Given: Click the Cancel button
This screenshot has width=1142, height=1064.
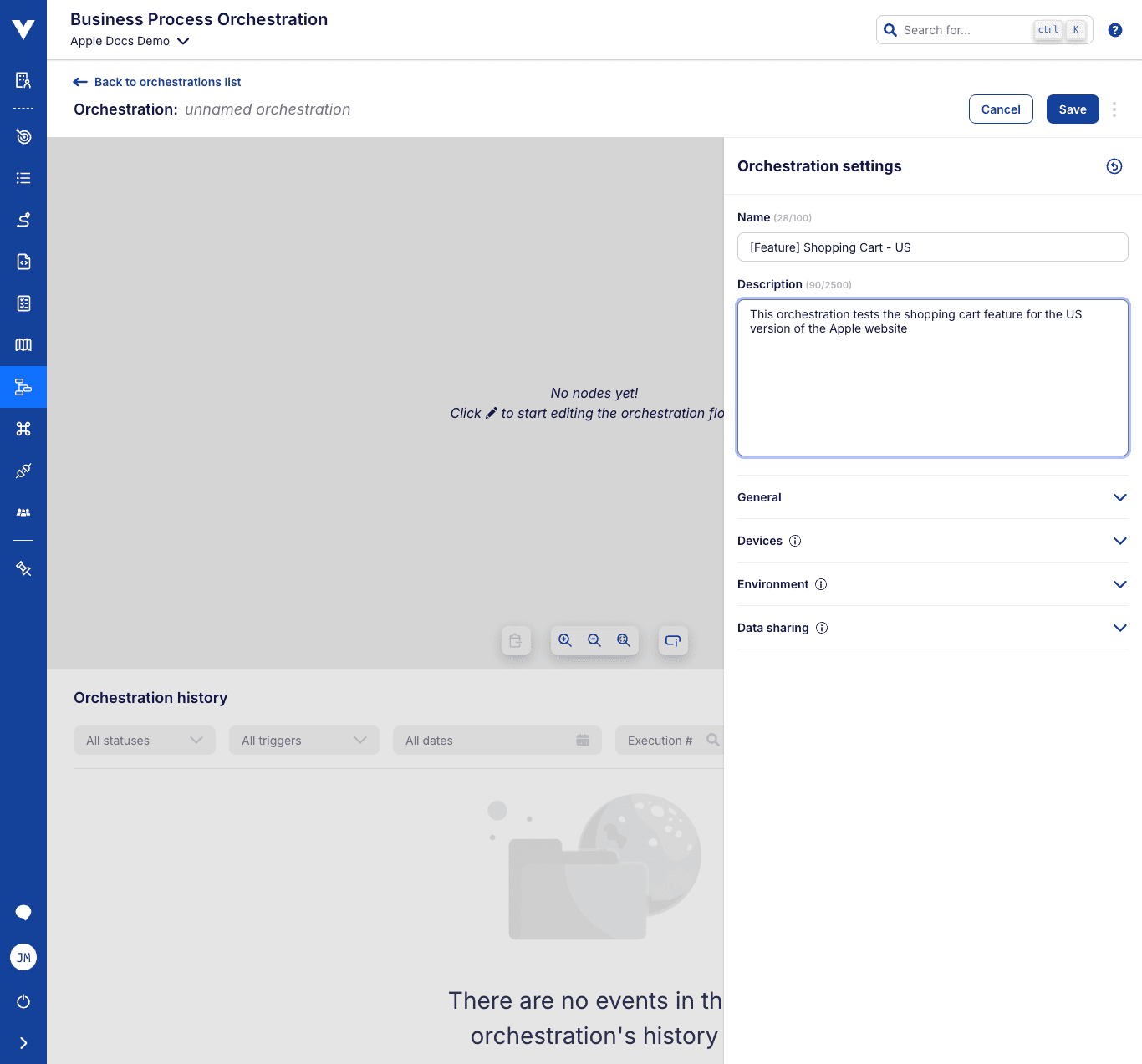Looking at the screenshot, I should click(1000, 109).
